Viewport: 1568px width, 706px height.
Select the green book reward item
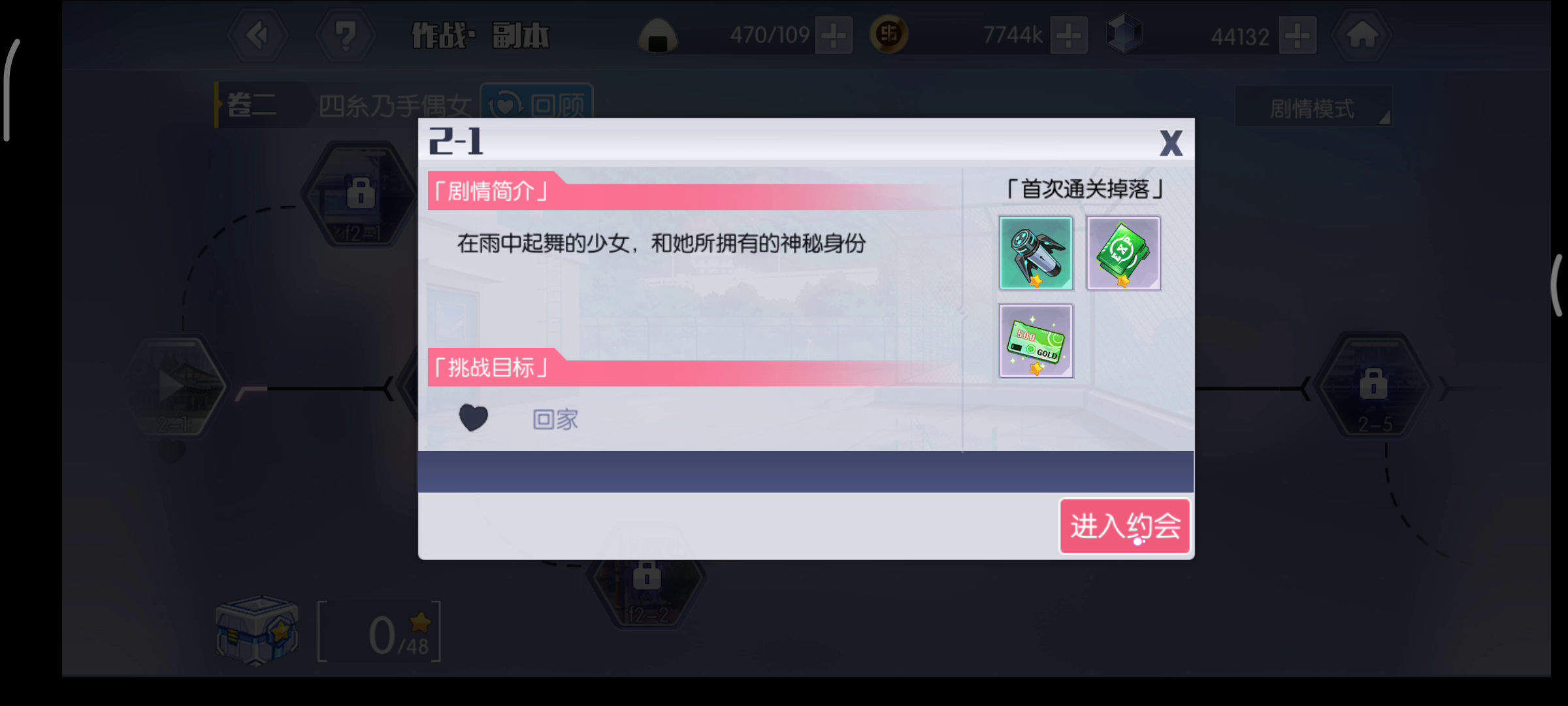click(1123, 253)
